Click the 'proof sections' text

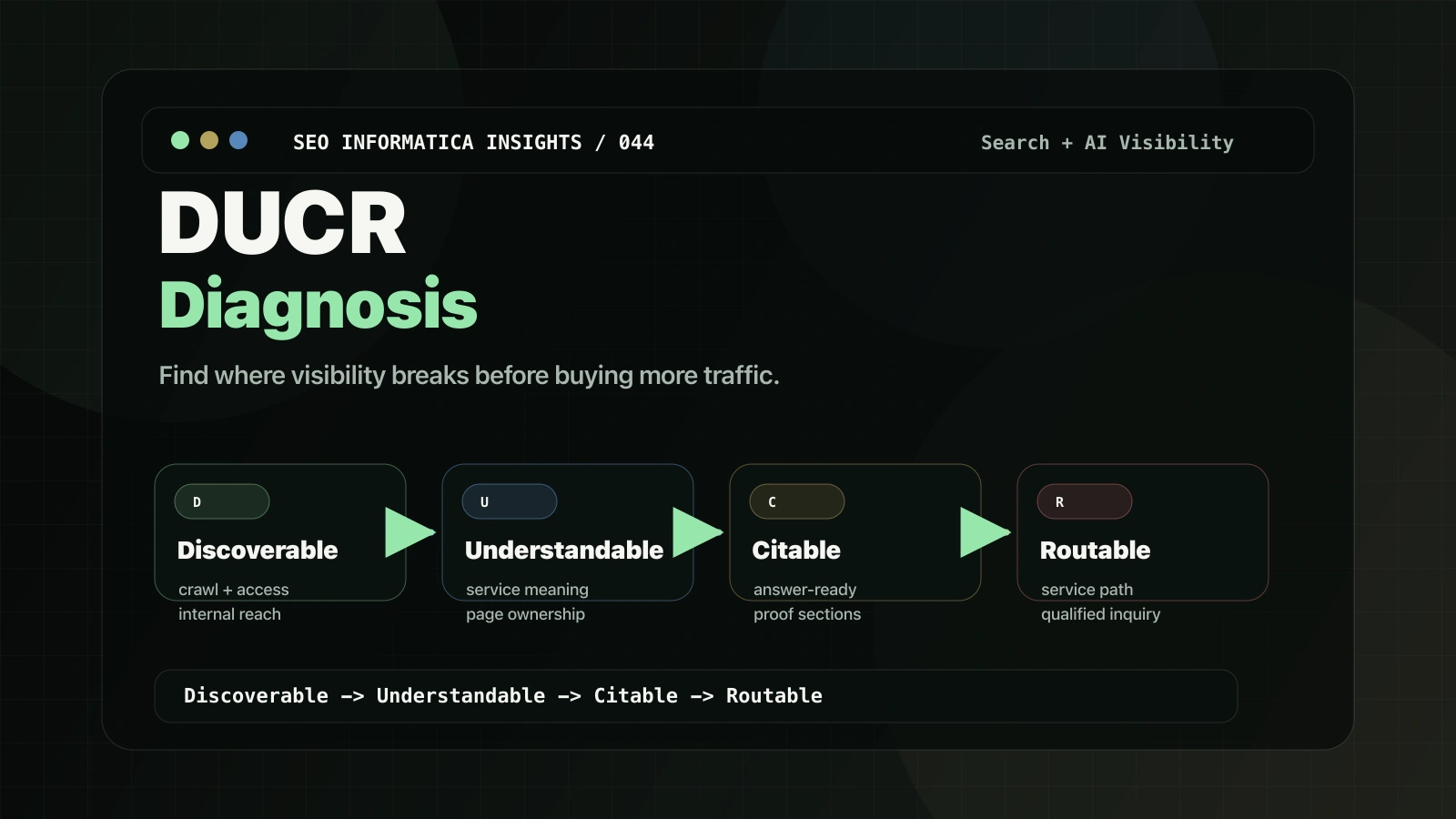point(807,614)
